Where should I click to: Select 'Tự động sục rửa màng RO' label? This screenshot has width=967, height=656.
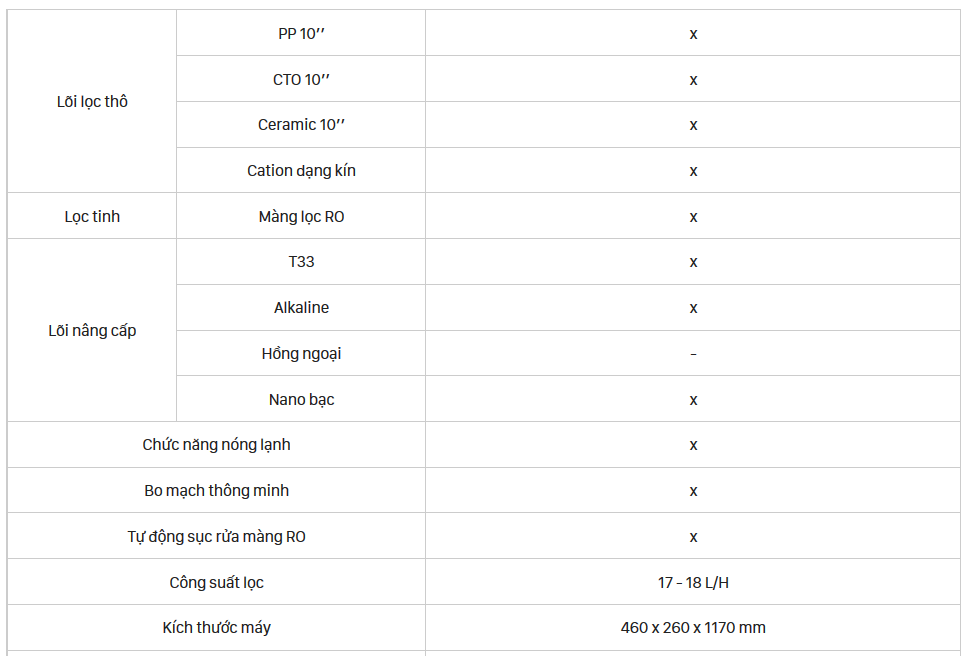pos(216,536)
